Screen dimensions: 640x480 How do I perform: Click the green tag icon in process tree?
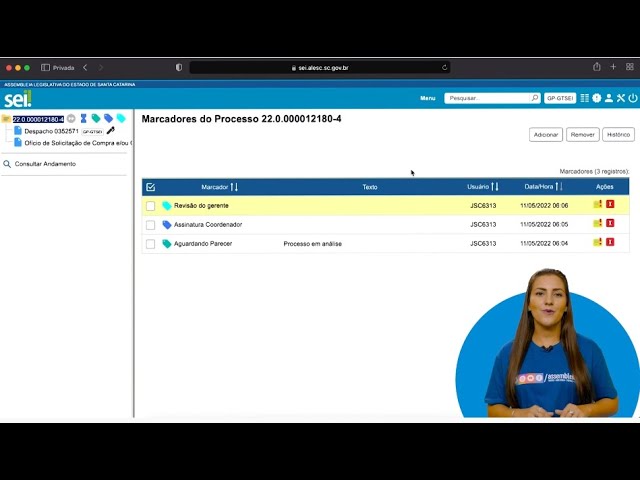tap(96, 118)
